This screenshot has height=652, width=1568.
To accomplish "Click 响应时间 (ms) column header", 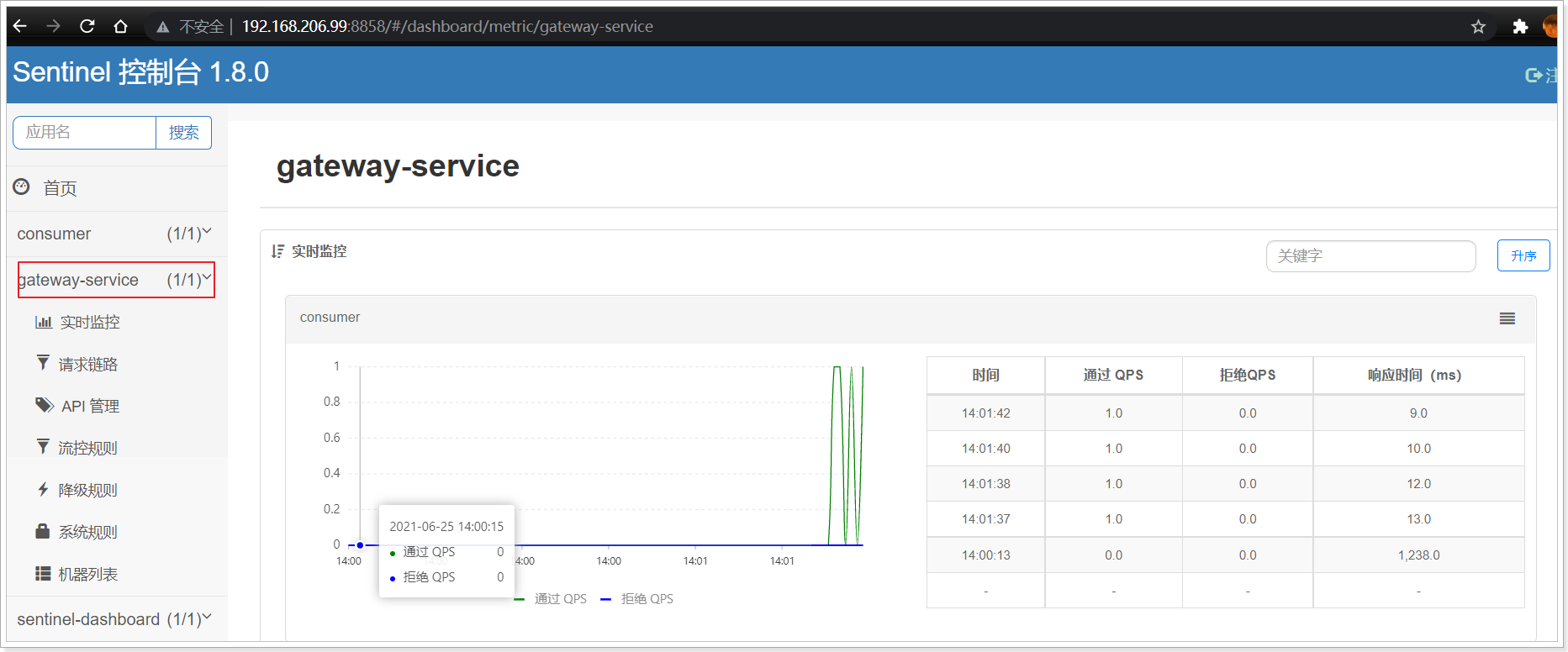I will tap(1418, 375).
